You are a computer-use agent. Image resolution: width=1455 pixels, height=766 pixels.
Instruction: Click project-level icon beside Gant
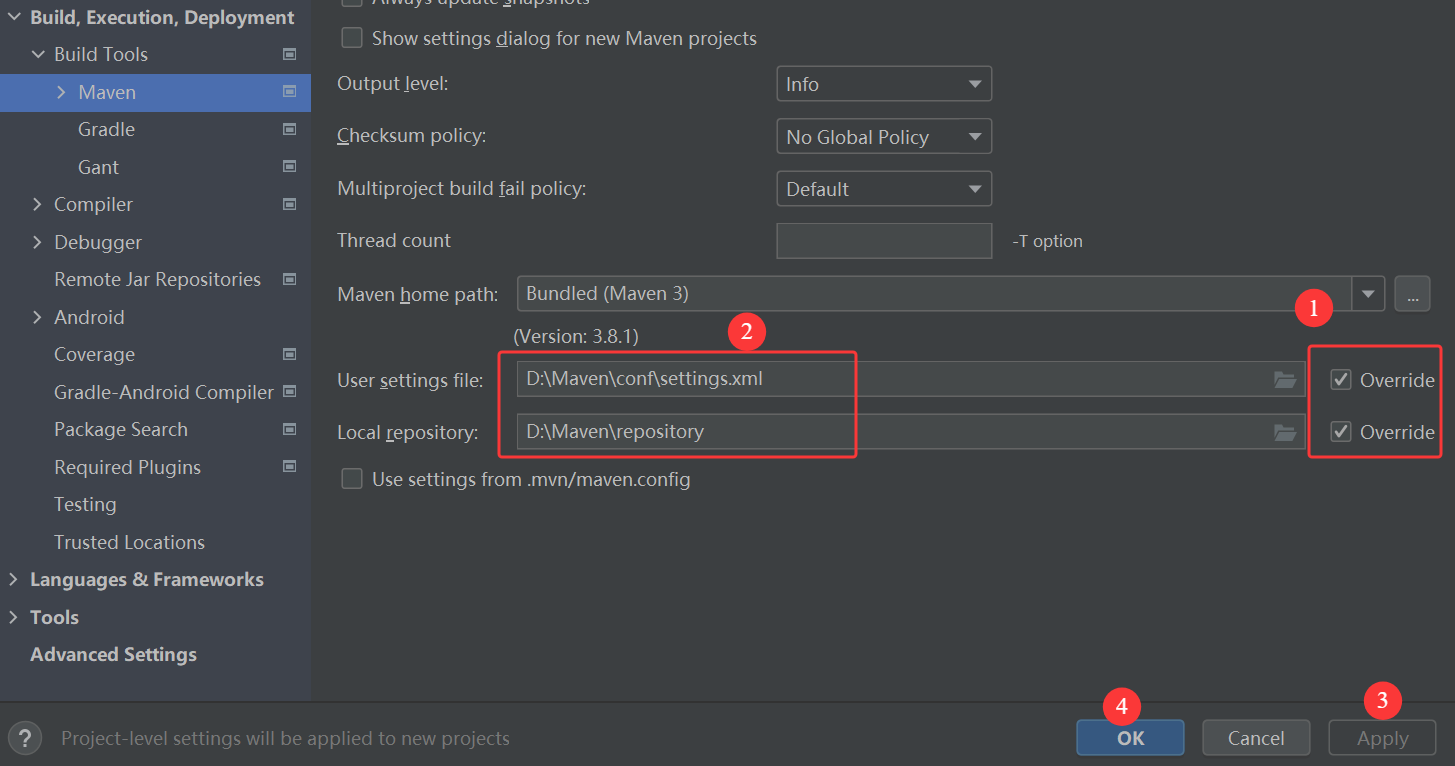(289, 167)
